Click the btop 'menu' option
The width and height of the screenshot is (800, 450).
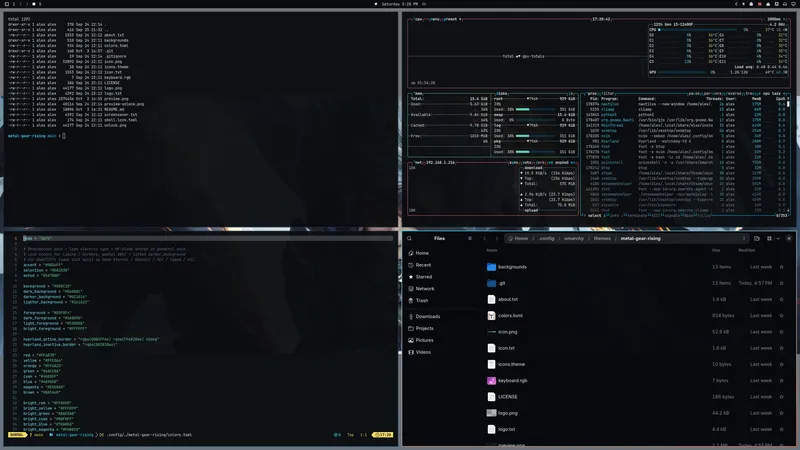(x=435, y=19)
